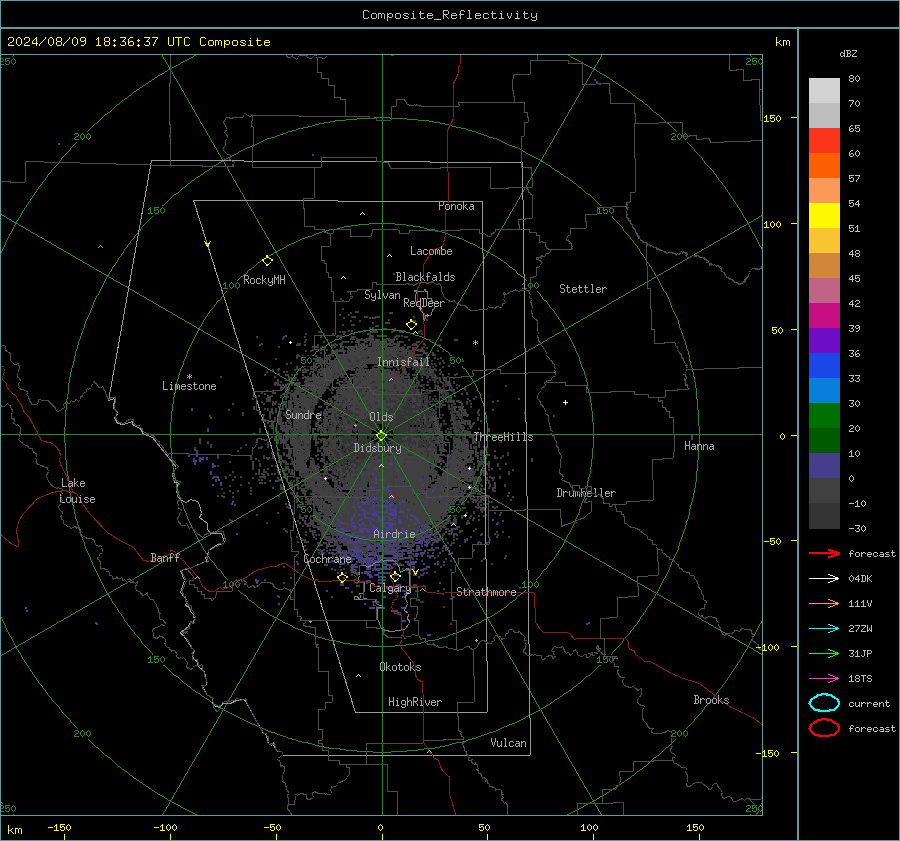Select the cyan 27ZW arrow legend icon

click(x=824, y=629)
